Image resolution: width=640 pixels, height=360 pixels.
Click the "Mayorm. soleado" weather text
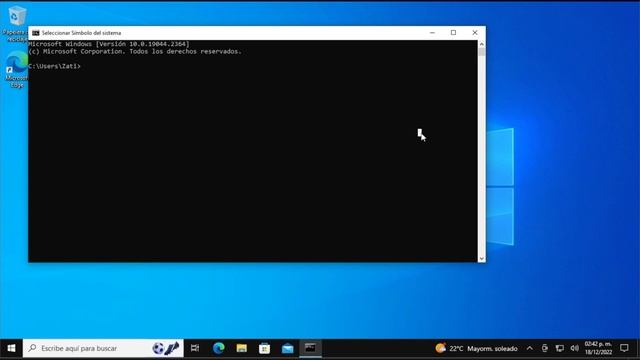492,349
